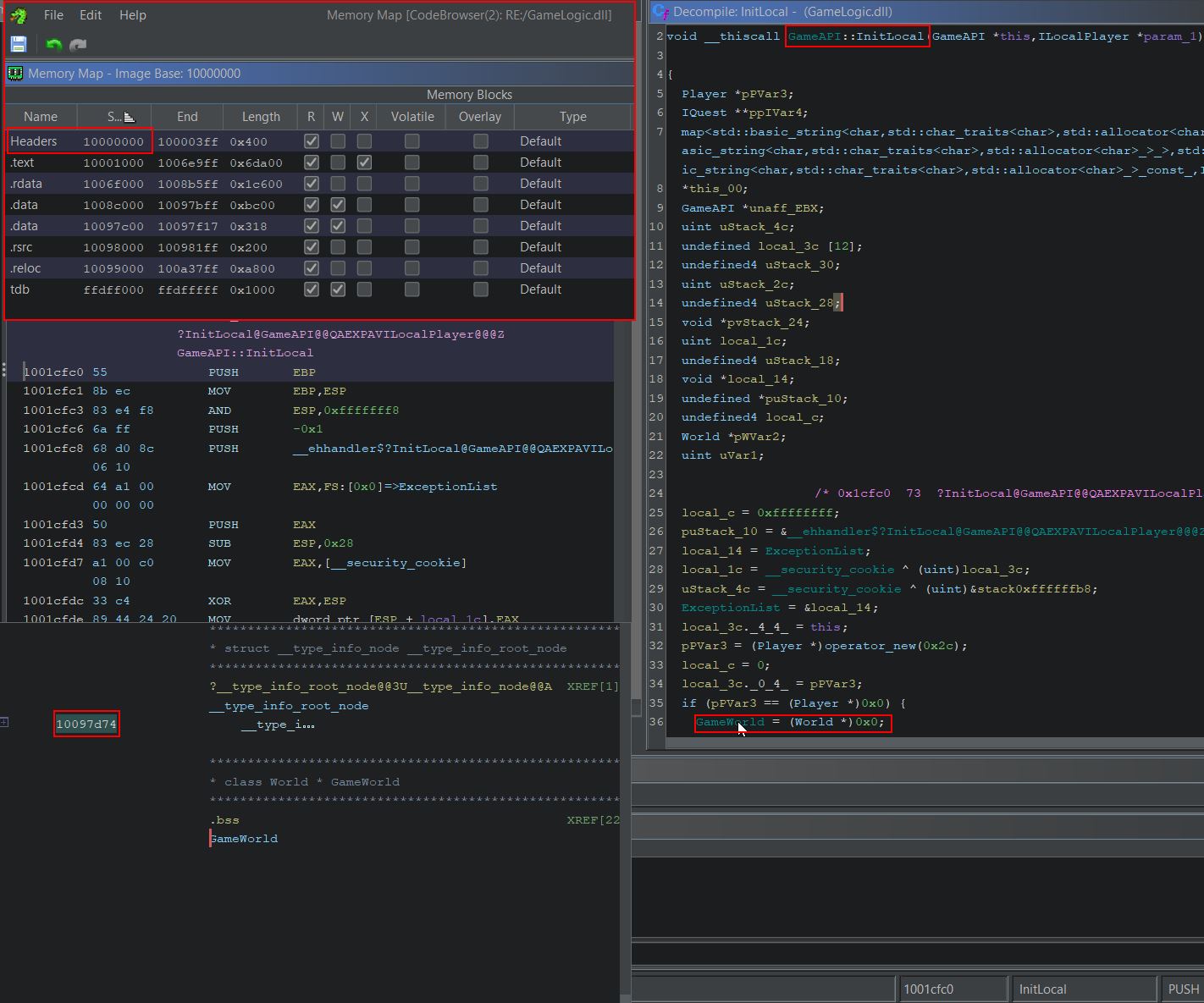Screen dimensions: 1204x1003
Task: Click the Length column header
Action: (x=261, y=117)
